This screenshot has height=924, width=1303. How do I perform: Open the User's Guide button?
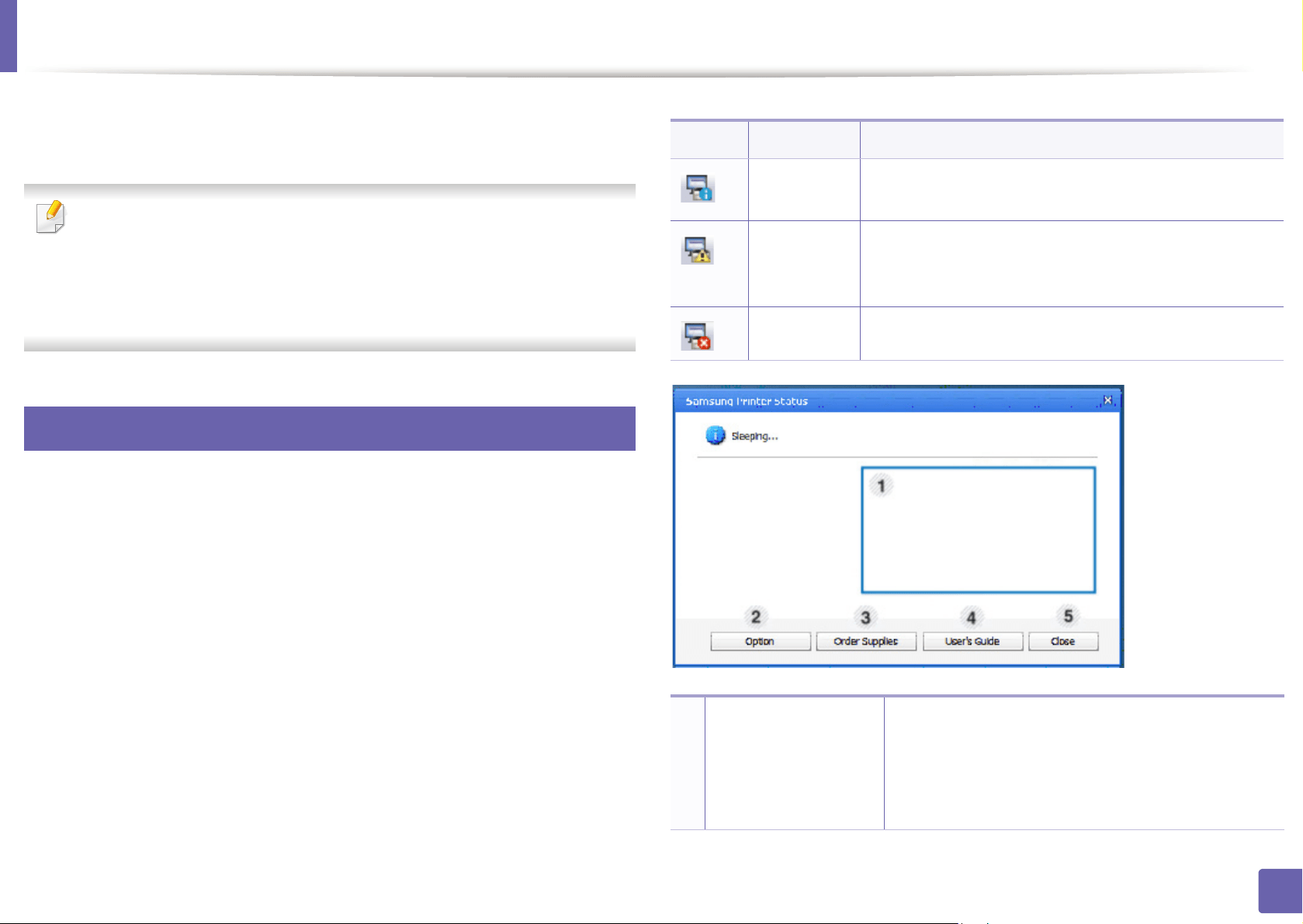pos(972,642)
